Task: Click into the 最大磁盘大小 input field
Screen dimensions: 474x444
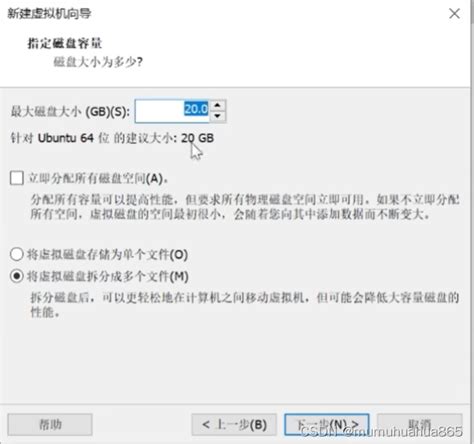Action: (172, 111)
